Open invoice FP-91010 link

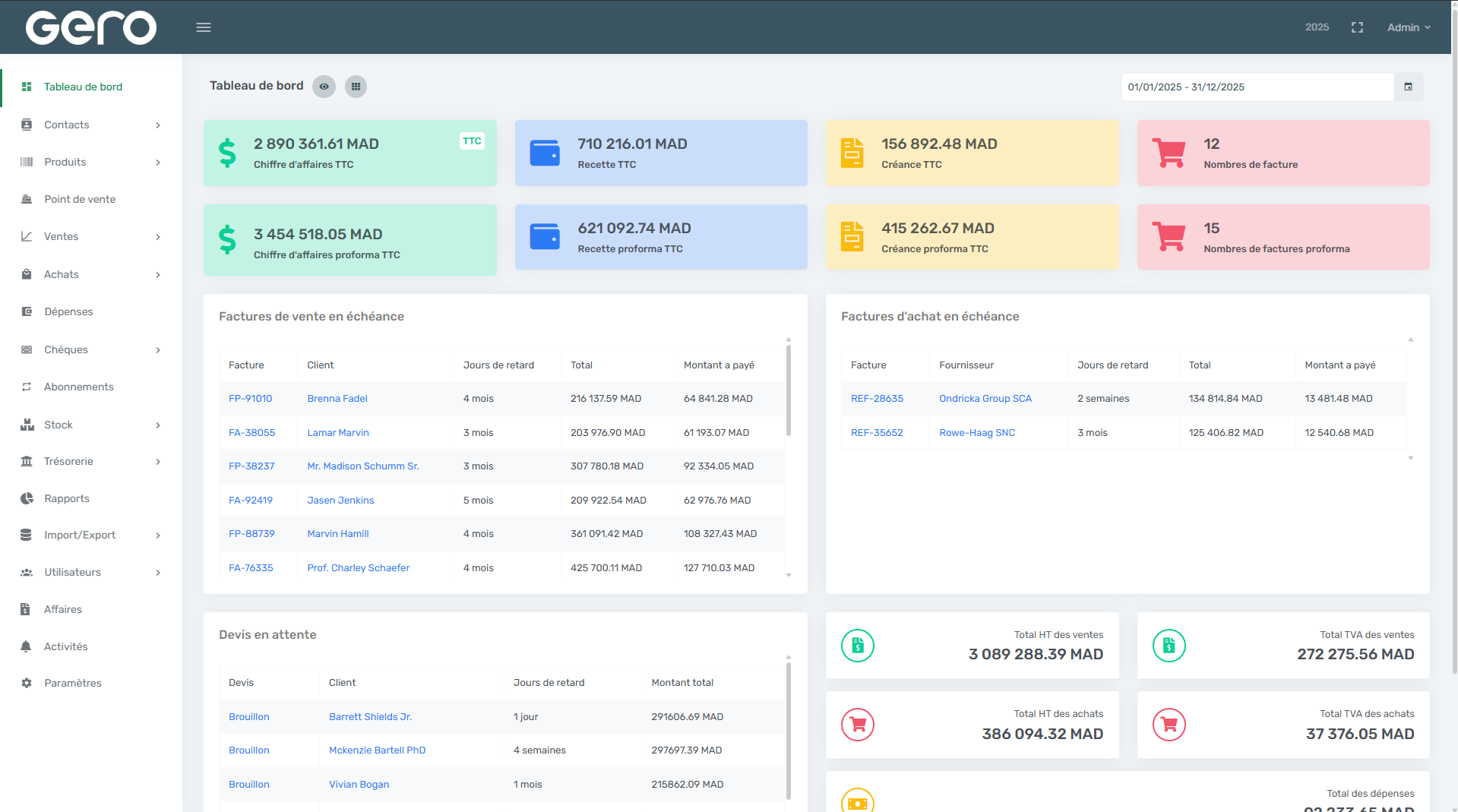pos(251,398)
